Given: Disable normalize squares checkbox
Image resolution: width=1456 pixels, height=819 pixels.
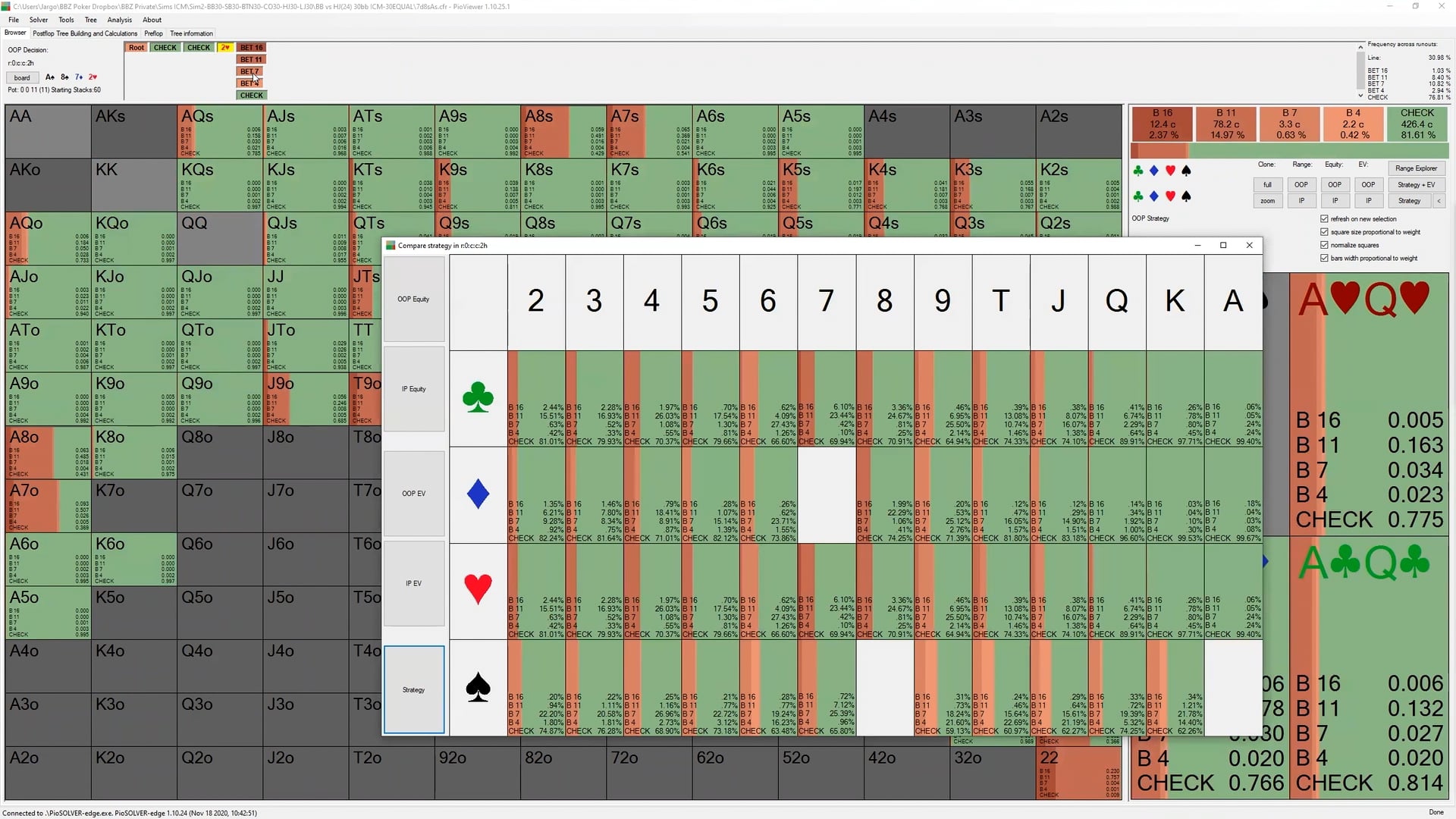Looking at the screenshot, I should point(1324,245).
